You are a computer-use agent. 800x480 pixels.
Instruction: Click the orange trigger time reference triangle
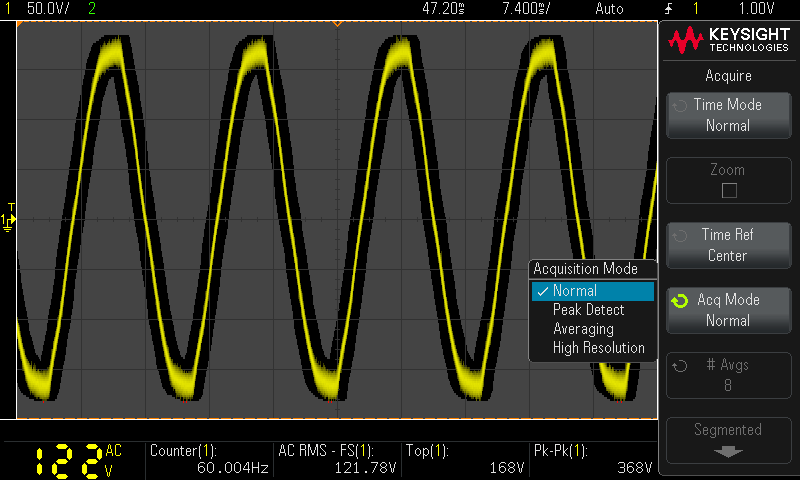click(x=337, y=22)
